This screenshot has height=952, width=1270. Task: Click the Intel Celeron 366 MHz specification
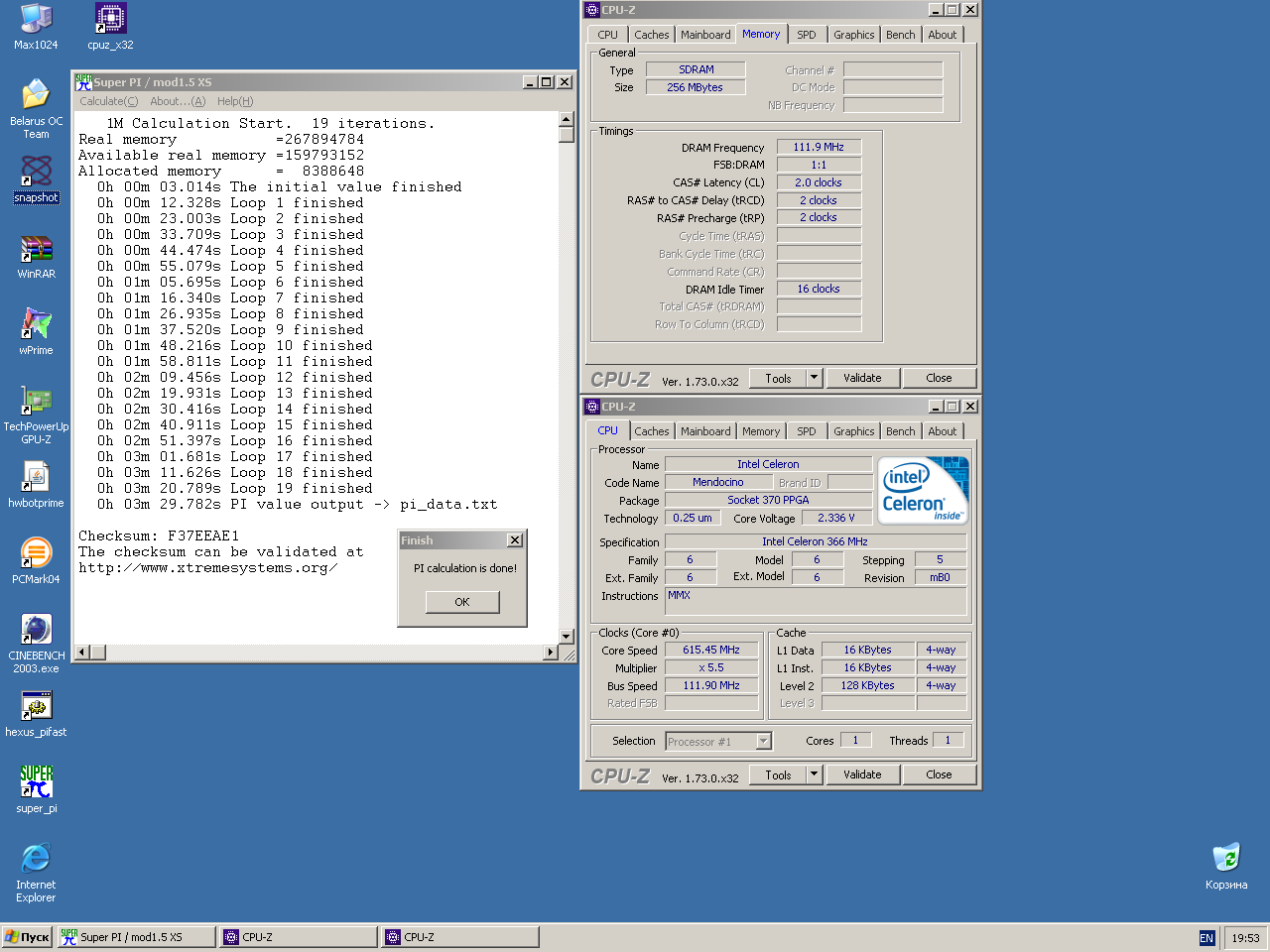[x=815, y=541]
